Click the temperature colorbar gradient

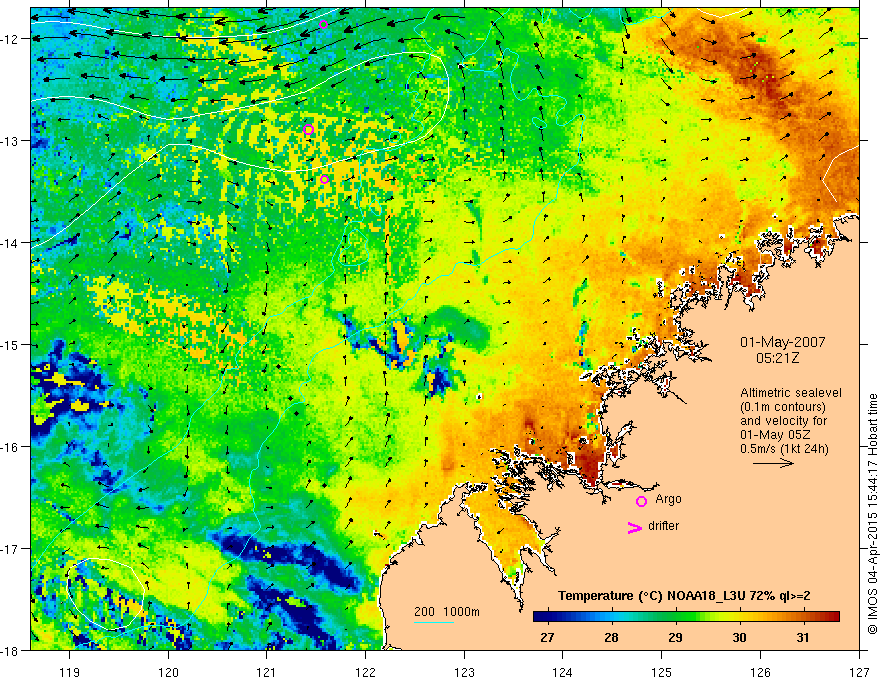click(x=686, y=617)
